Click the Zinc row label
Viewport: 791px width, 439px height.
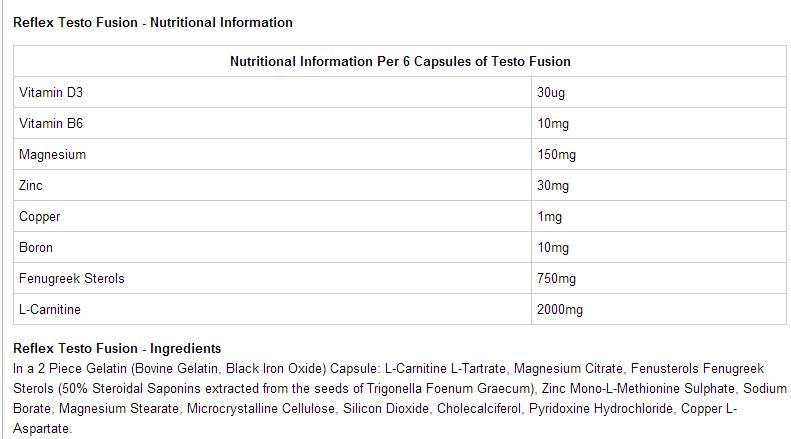click(x=31, y=186)
